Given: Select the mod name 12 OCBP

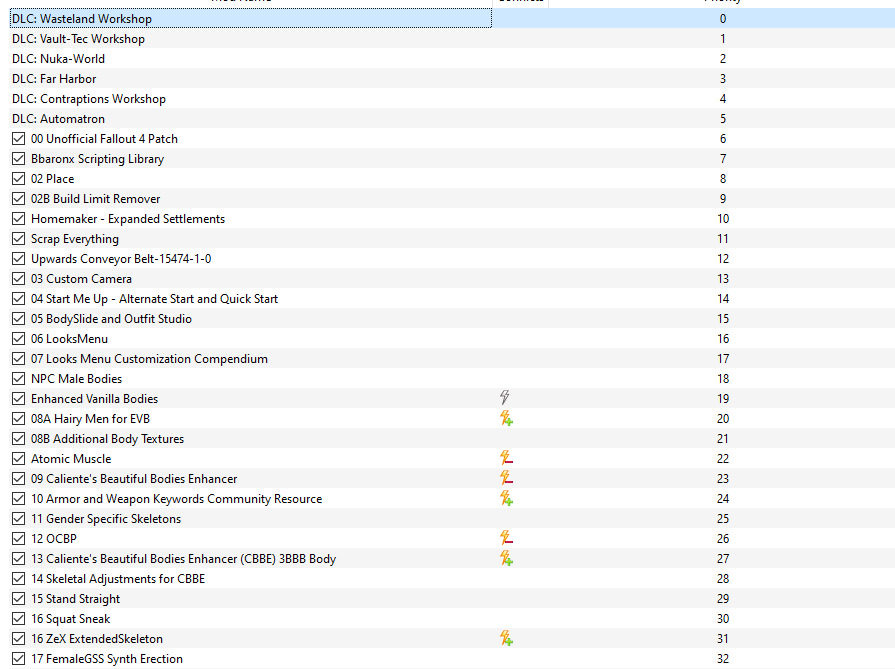Looking at the screenshot, I should pos(54,538).
